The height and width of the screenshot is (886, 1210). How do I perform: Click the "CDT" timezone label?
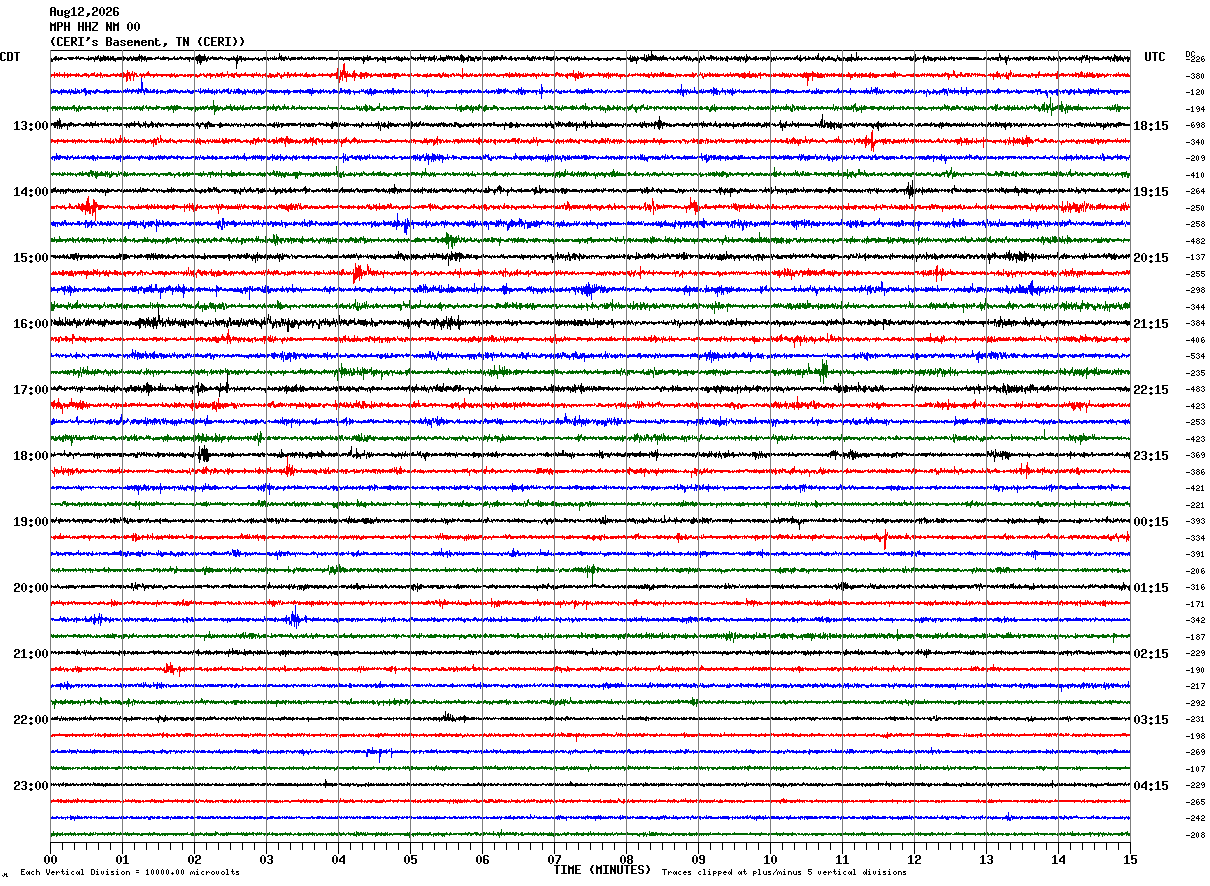click(x=10, y=57)
